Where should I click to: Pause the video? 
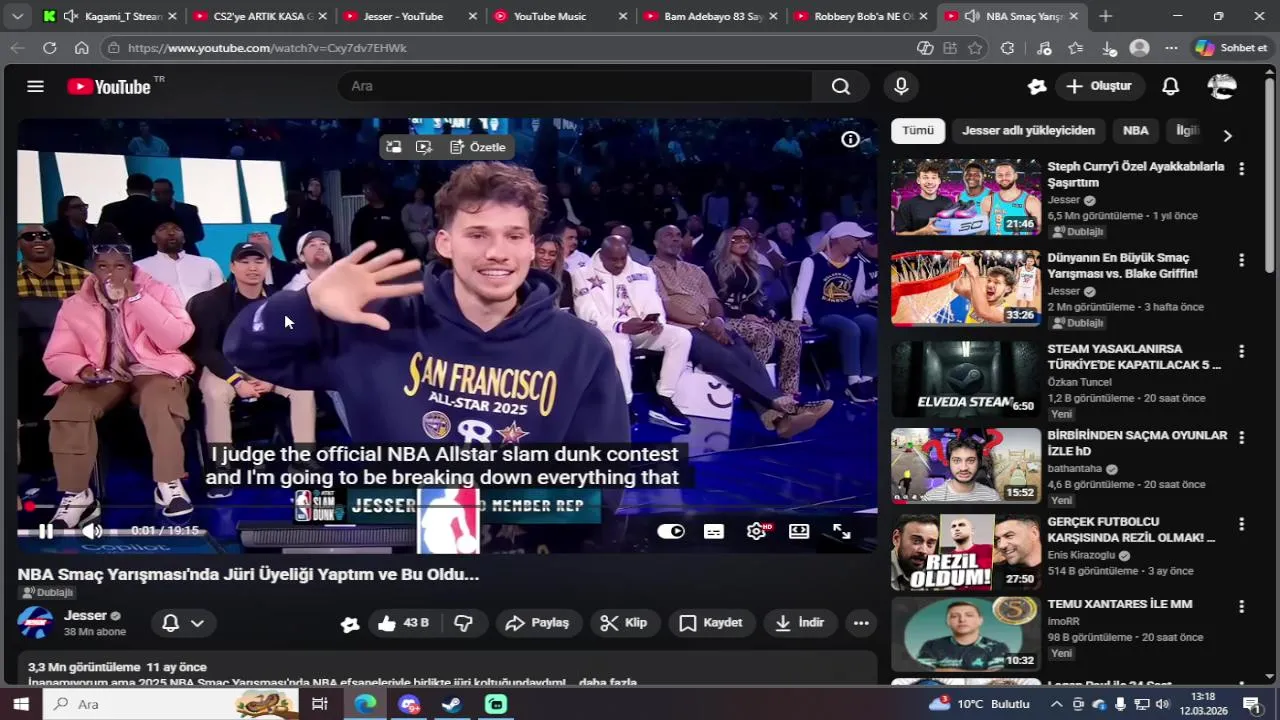[45, 531]
